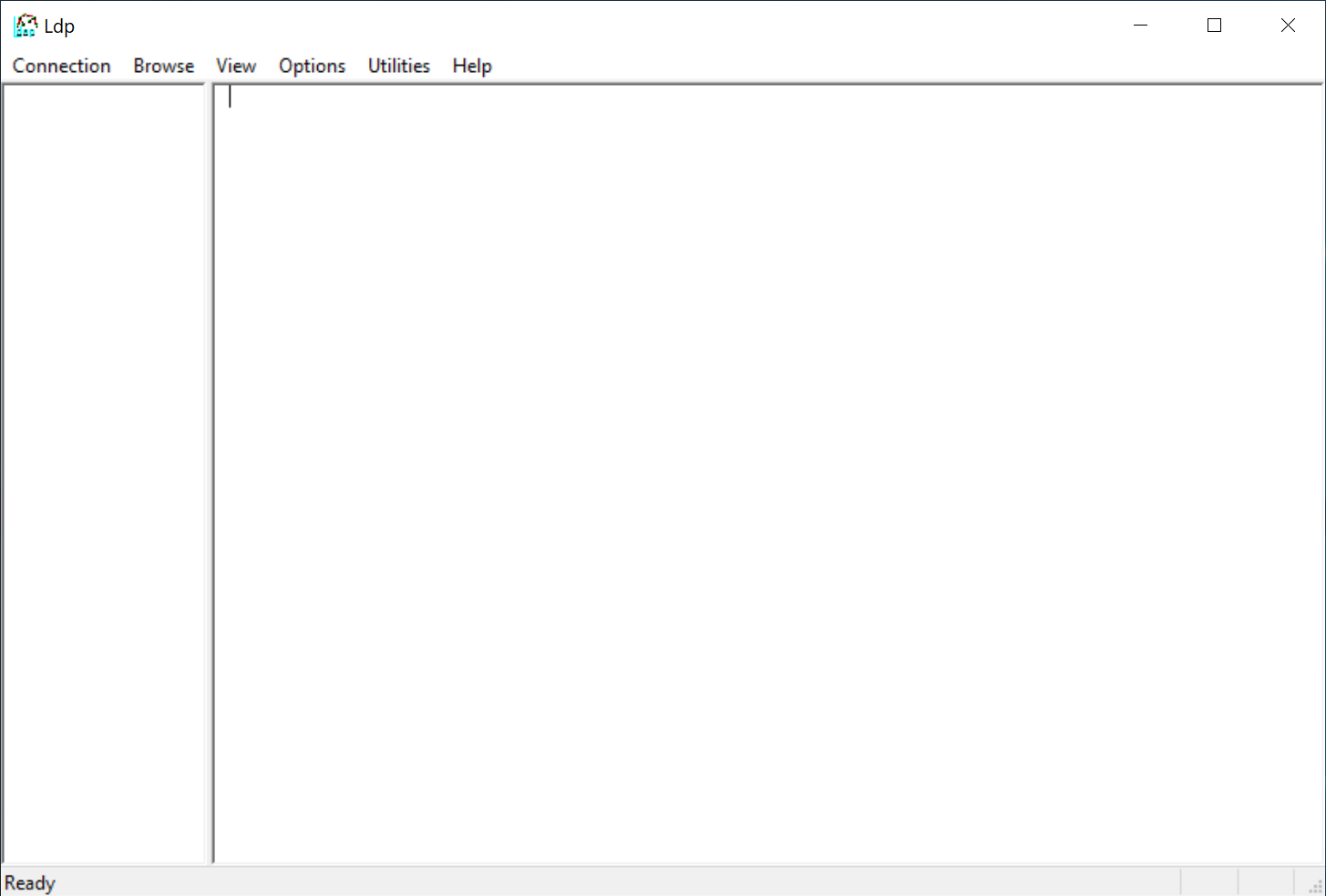Click the Ldp application icon in title bar

tap(26, 26)
